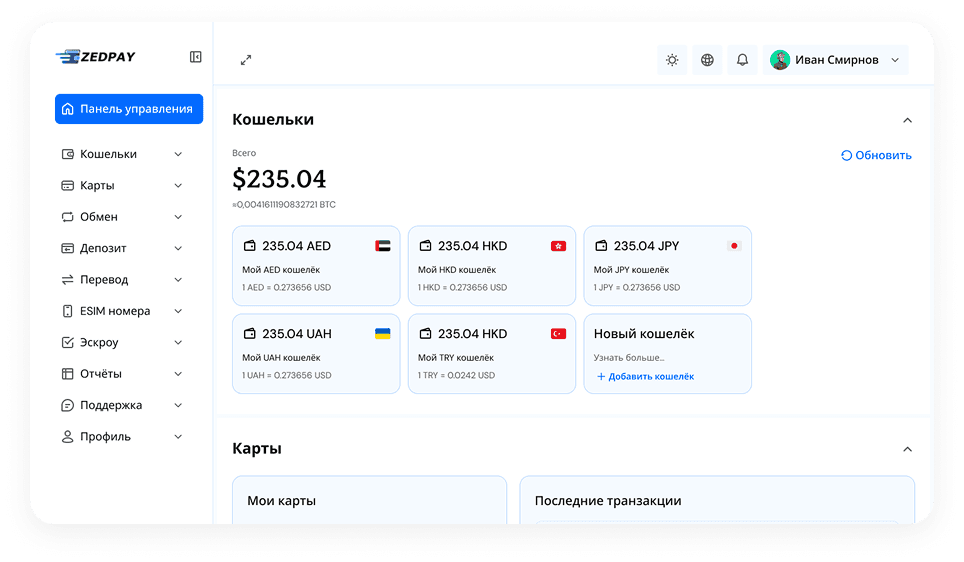Click the Профиль person icon
Viewport: 964px width, 562px height.
68,437
